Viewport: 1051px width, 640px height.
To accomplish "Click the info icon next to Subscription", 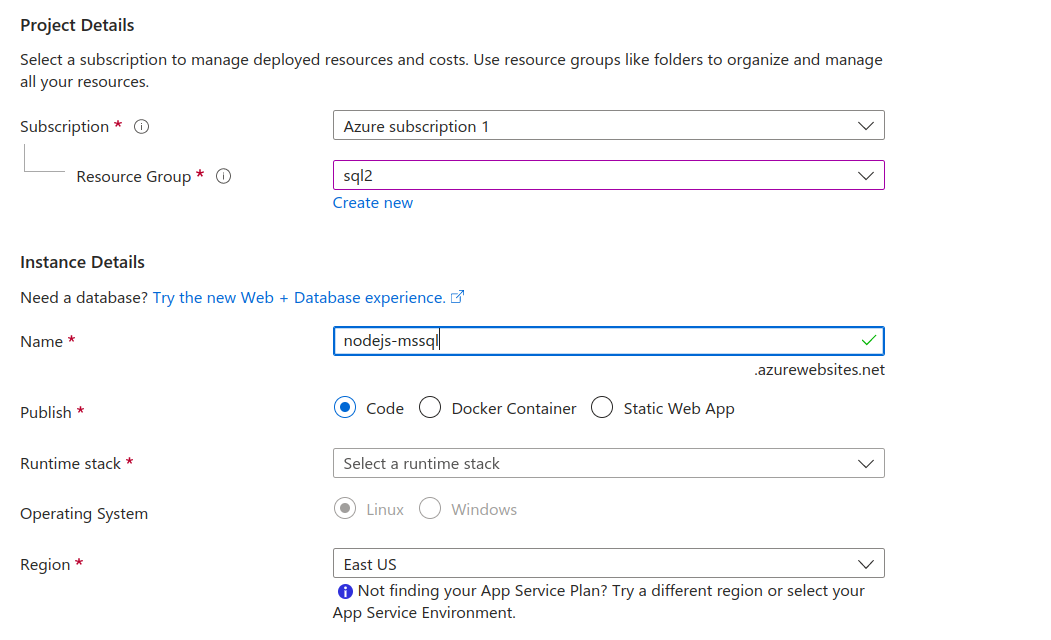I will [142, 127].
